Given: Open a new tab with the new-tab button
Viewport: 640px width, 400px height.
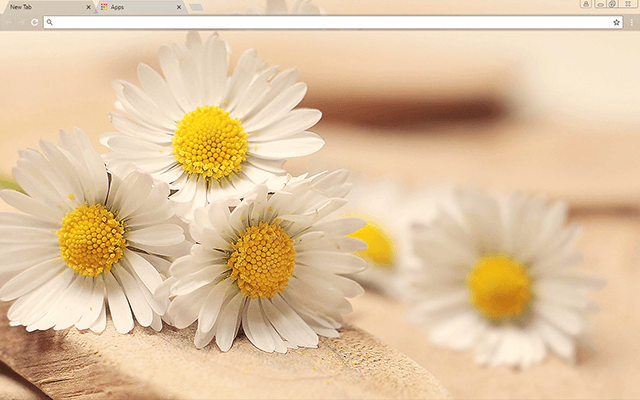Looking at the screenshot, I should tap(196, 7).
